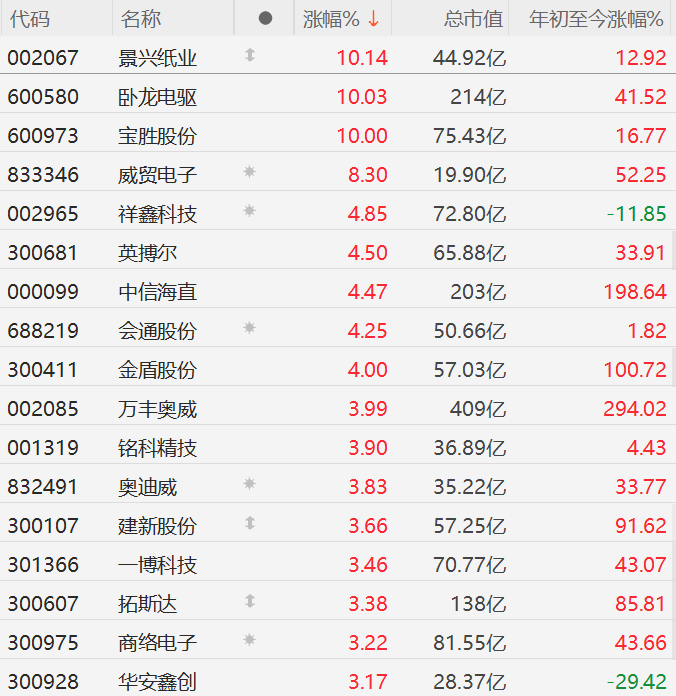Select stock name 一博科技
The width and height of the screenshot is (676, 696).
pos(157,566)
